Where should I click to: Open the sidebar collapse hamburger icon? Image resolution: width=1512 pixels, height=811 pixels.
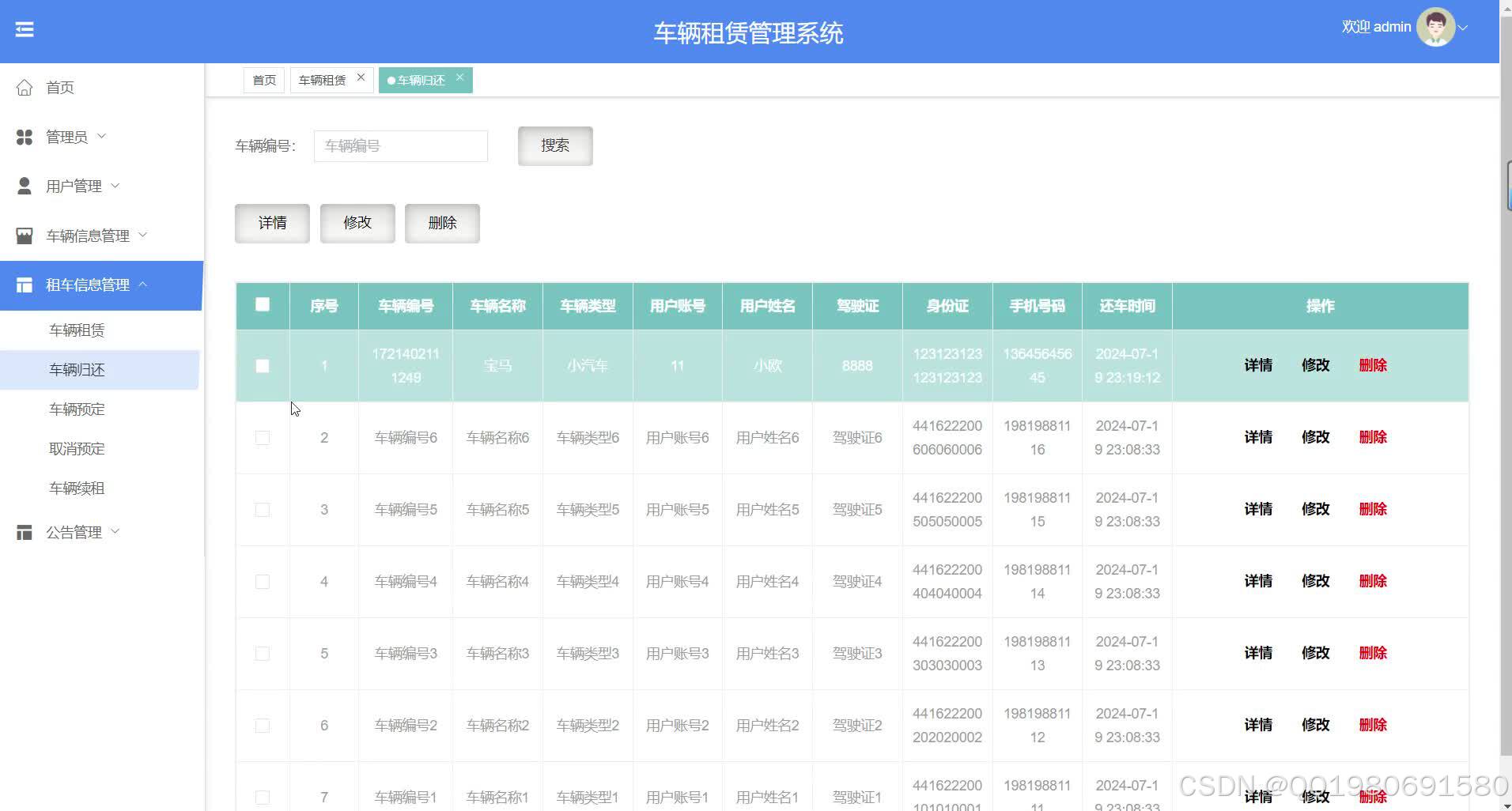click(x=25, y=29)
